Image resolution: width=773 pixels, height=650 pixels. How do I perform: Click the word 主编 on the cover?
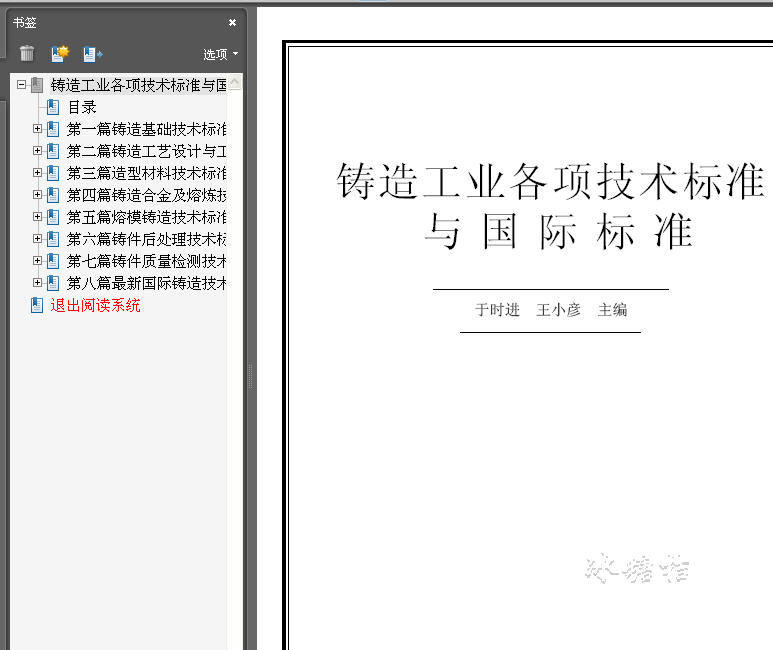click(x=612, y=310)
